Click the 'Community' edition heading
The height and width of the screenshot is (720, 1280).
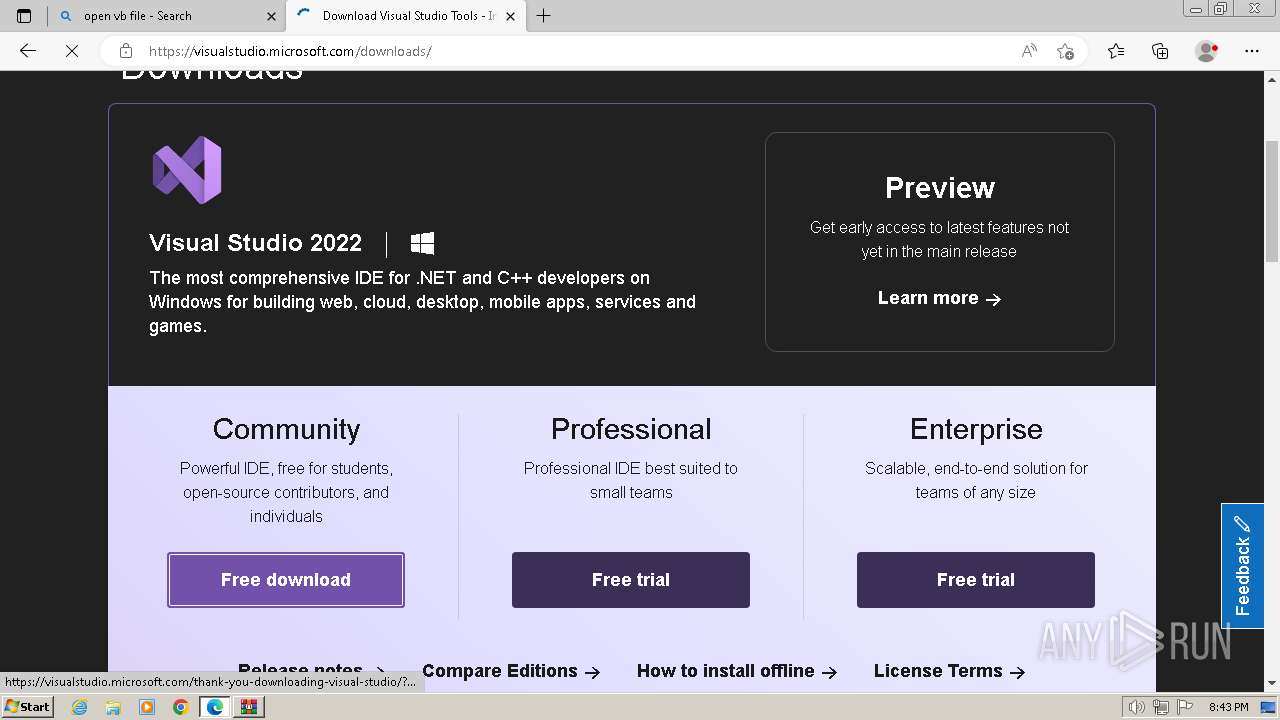click(286, 429)
